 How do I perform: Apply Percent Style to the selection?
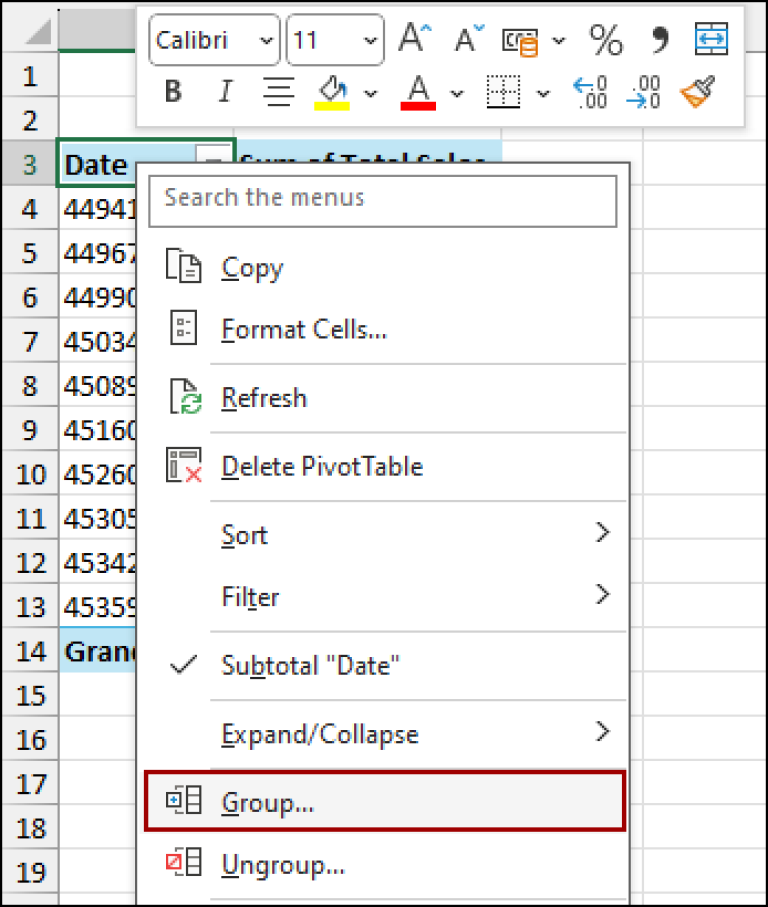click(604, 40)
